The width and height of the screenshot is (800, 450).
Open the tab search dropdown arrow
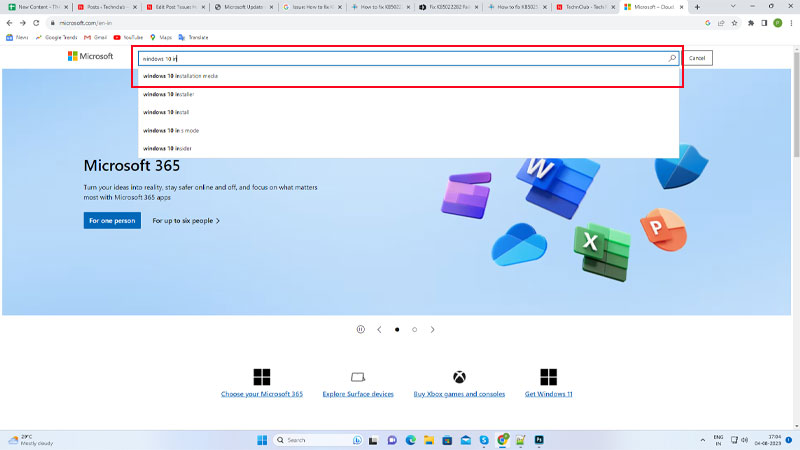pos(733,7)
